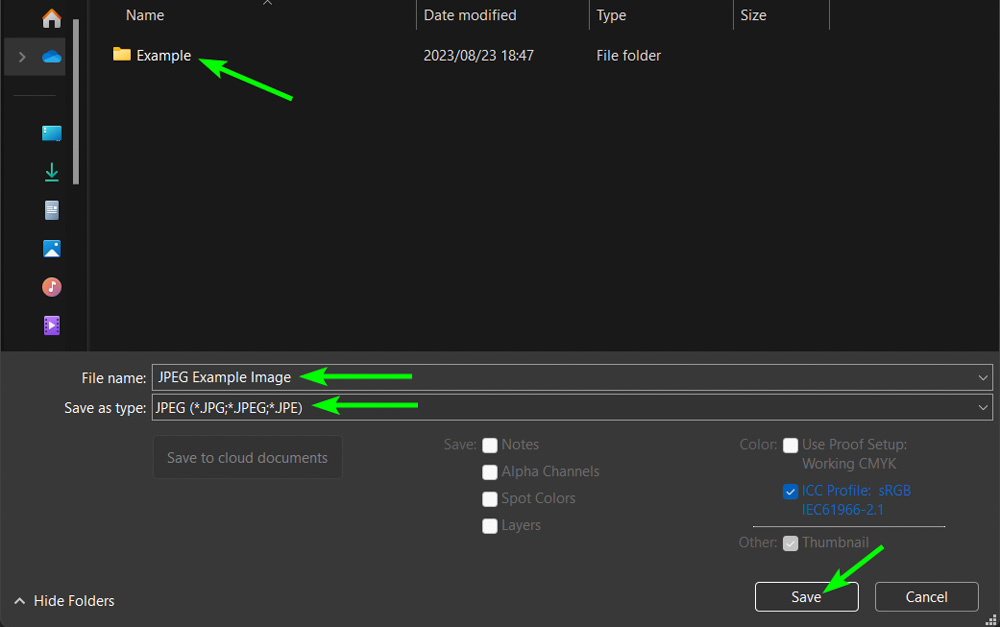Enable the Notes checkbox
Image resolution: width=1000 pixels, height=627 pixels.
(x=490, y=445)
